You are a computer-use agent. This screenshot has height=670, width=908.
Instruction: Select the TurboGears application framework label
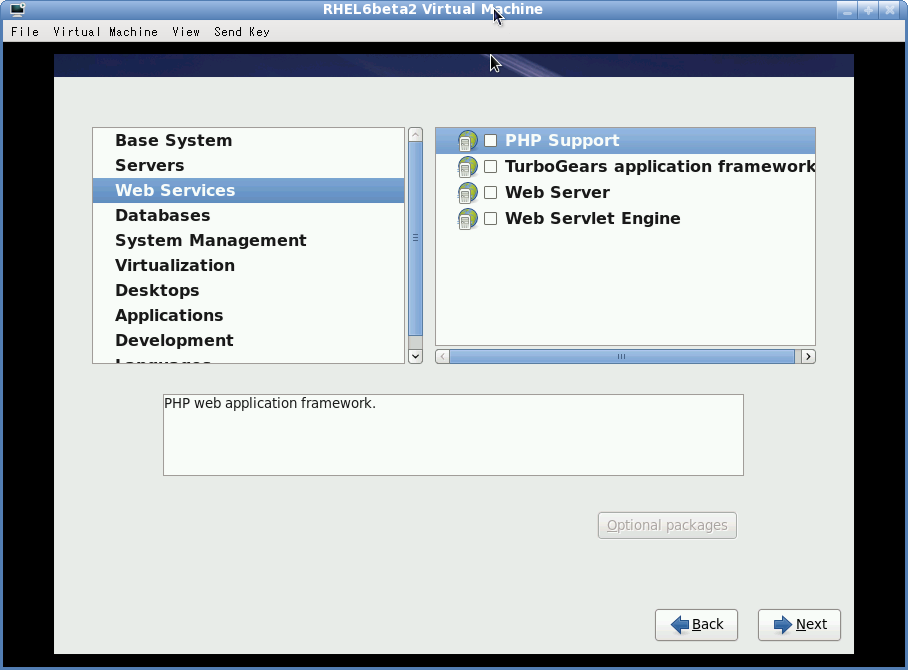tap(660, 167)
